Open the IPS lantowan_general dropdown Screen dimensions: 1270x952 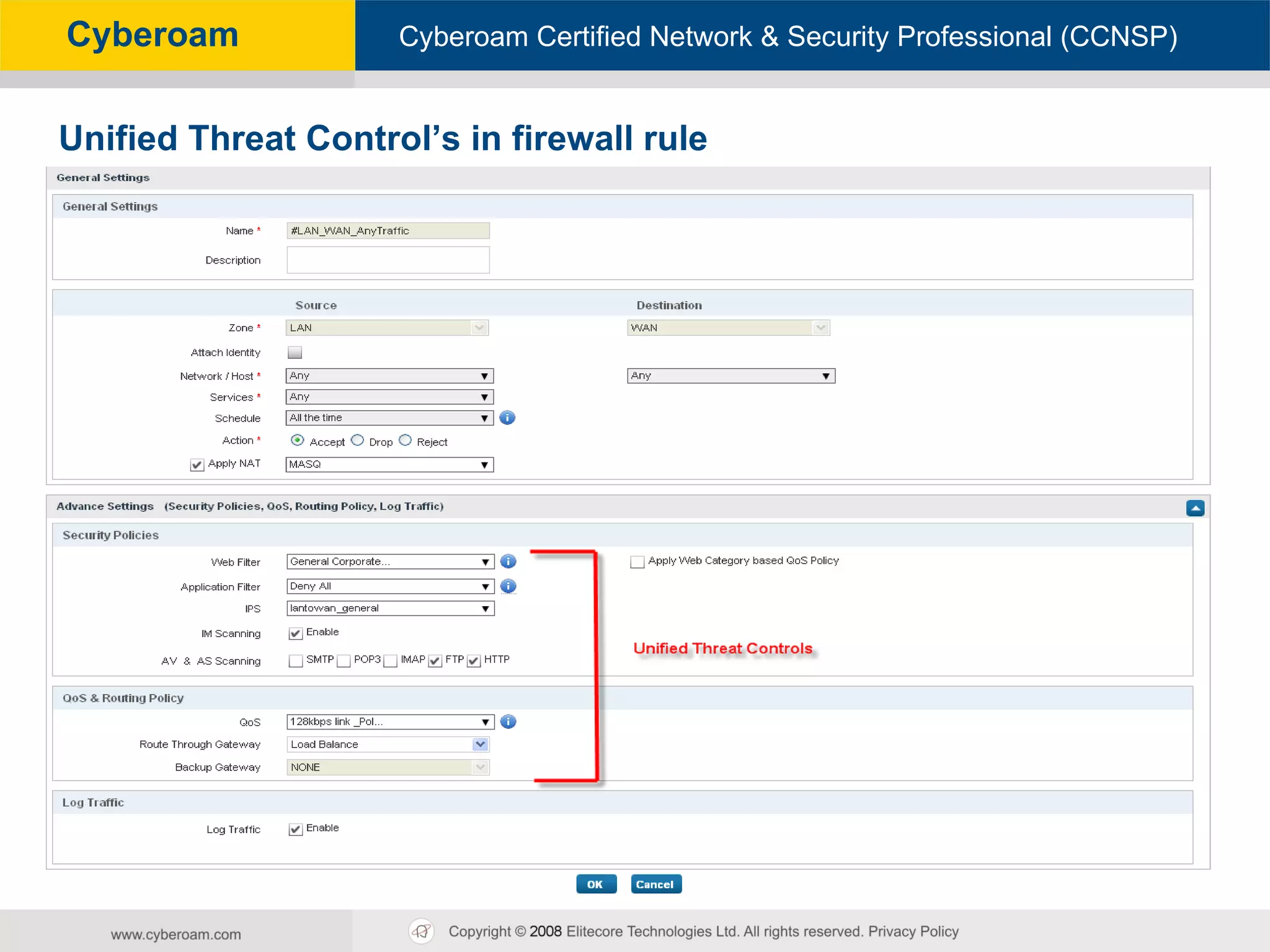[391, 609]
